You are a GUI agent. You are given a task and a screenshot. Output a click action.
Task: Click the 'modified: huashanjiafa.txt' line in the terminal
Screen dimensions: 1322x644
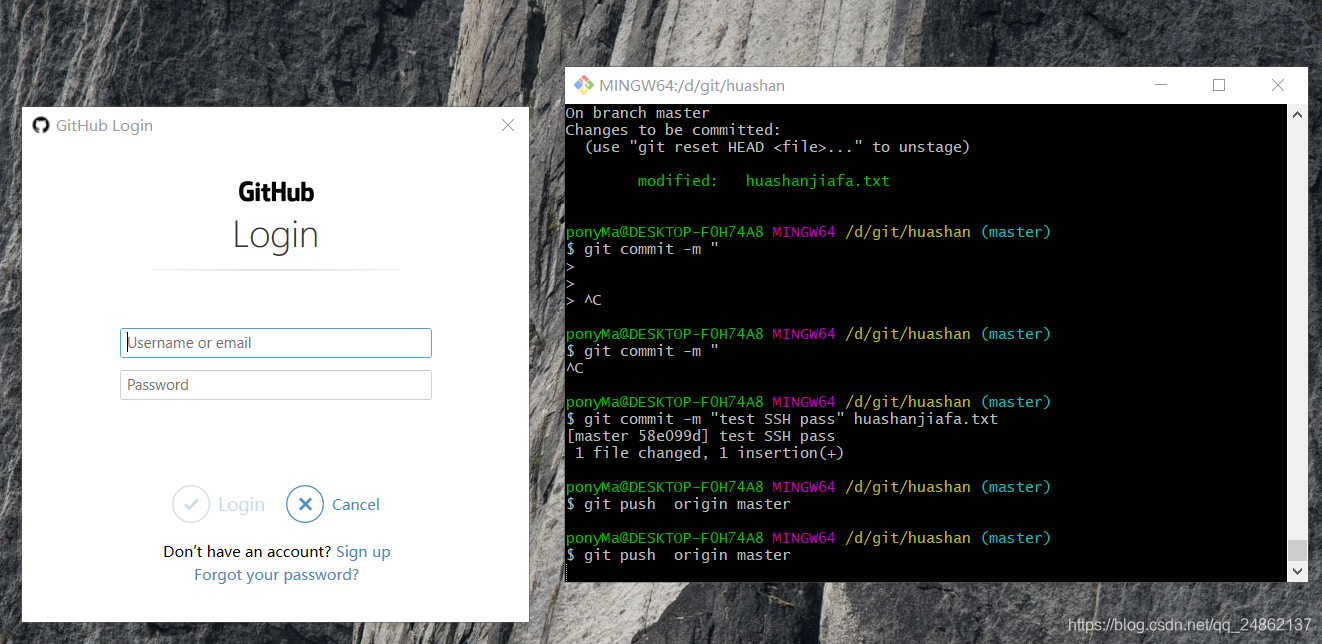click(764, 181)
